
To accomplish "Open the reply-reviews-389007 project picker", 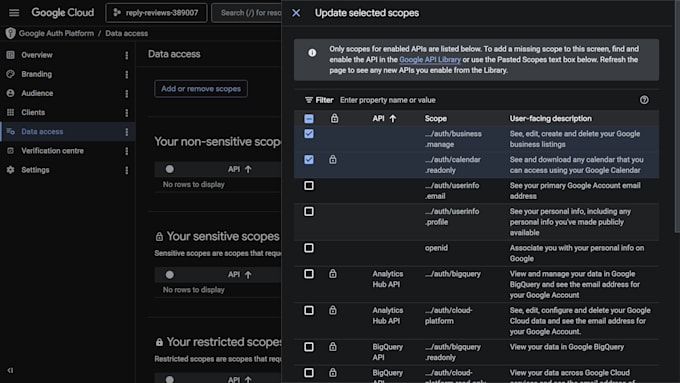I will 156,13.
